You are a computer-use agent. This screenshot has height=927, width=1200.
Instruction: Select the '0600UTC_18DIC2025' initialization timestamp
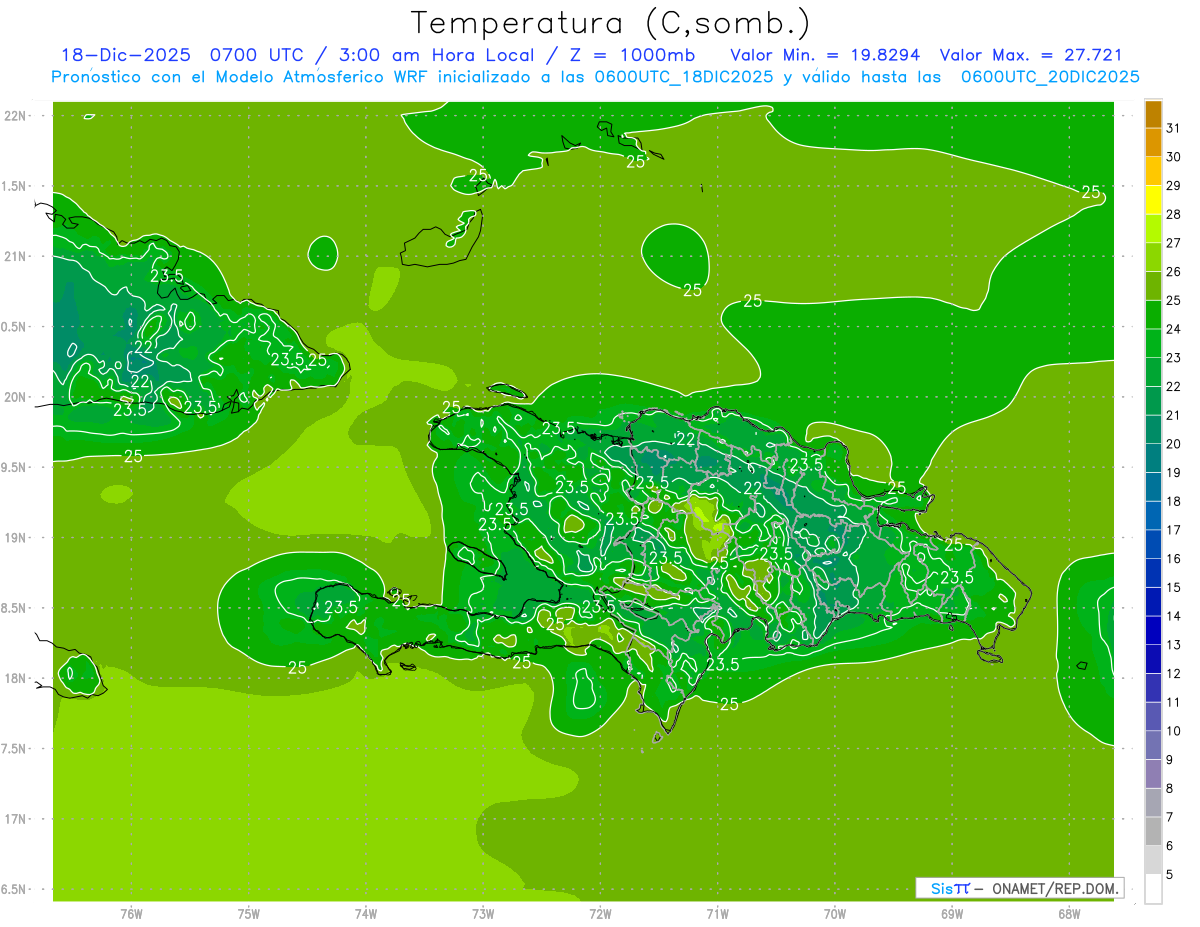pos(684,76)
